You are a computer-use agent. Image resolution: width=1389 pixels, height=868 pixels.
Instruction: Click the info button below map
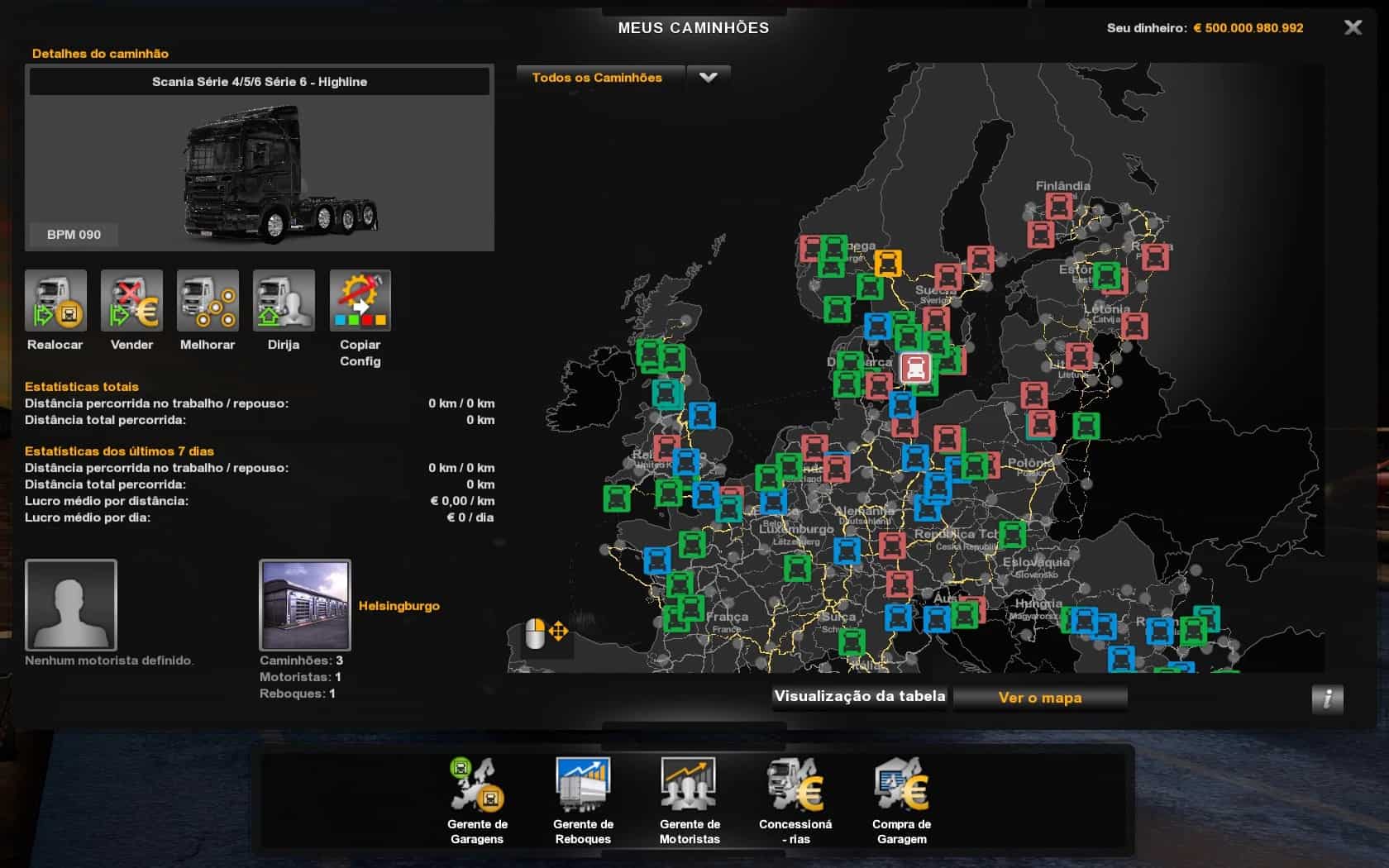click(1327, 699)
